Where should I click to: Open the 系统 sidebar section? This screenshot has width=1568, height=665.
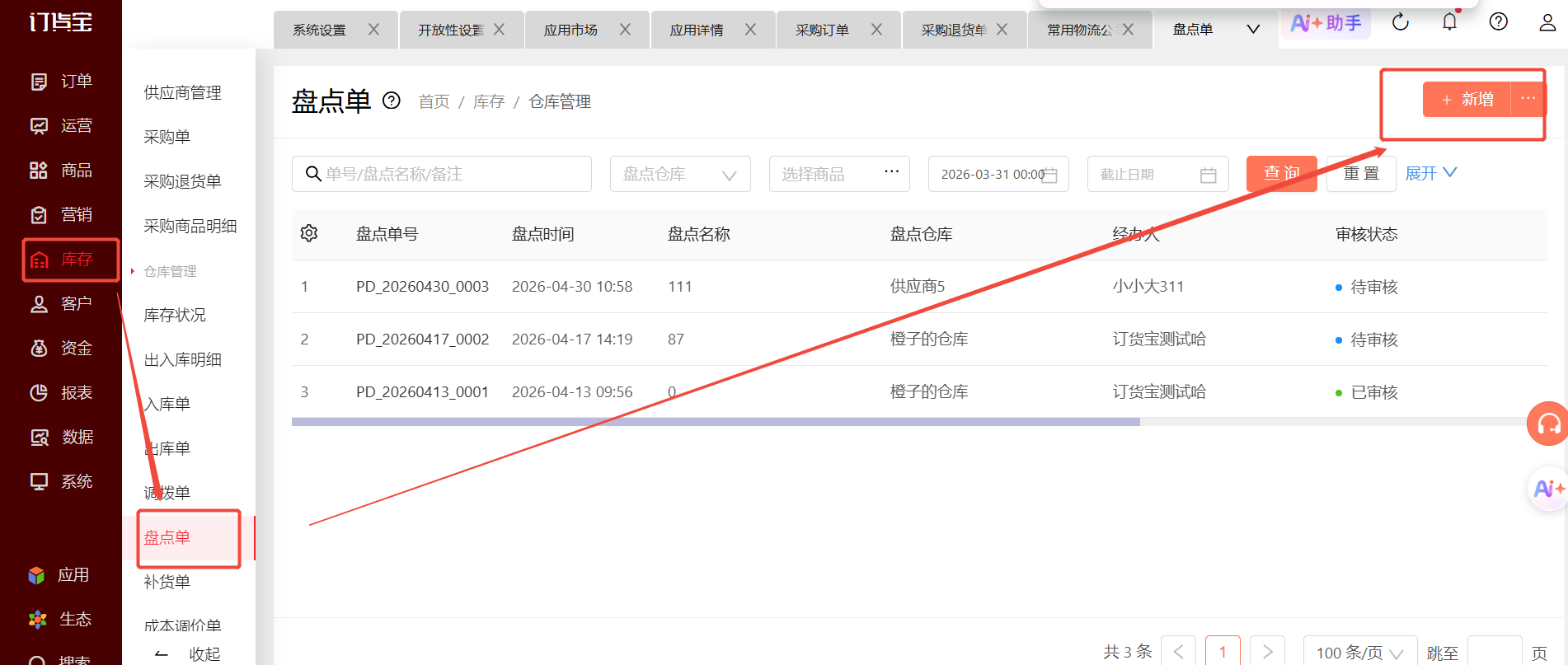(61, 482)
